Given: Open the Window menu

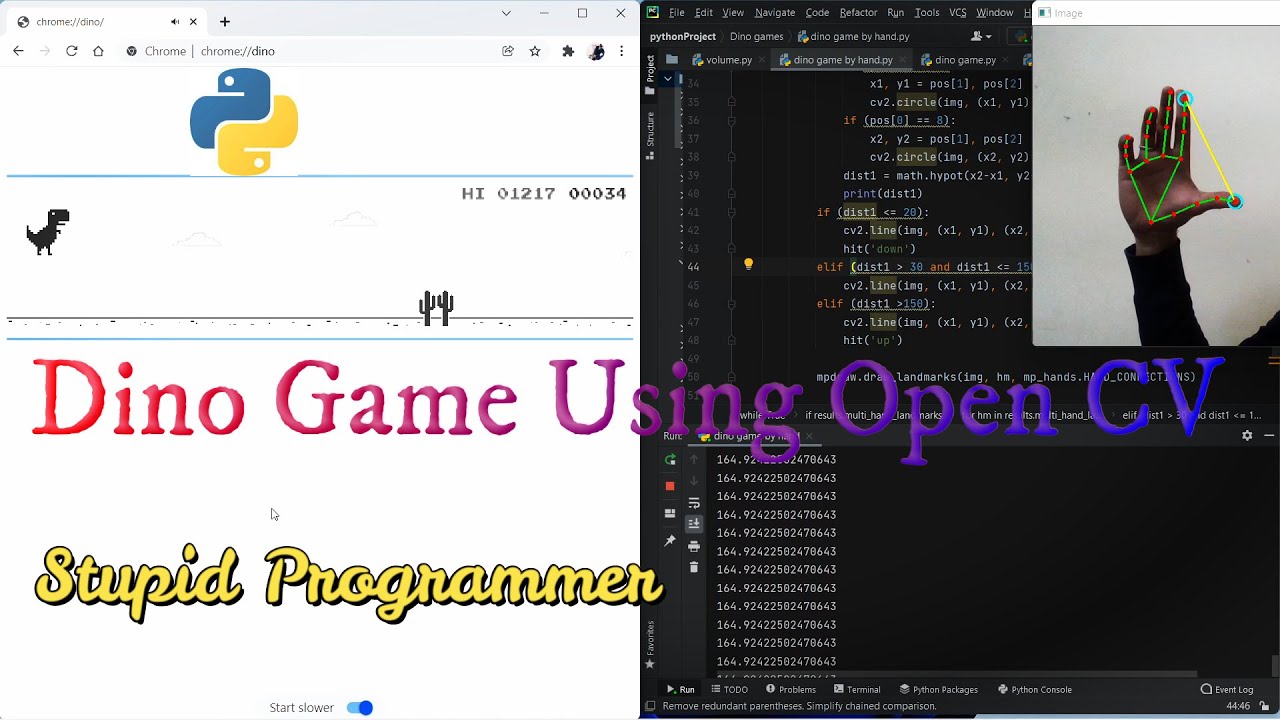Looking at the screenshot, I should tap(994, 13).
